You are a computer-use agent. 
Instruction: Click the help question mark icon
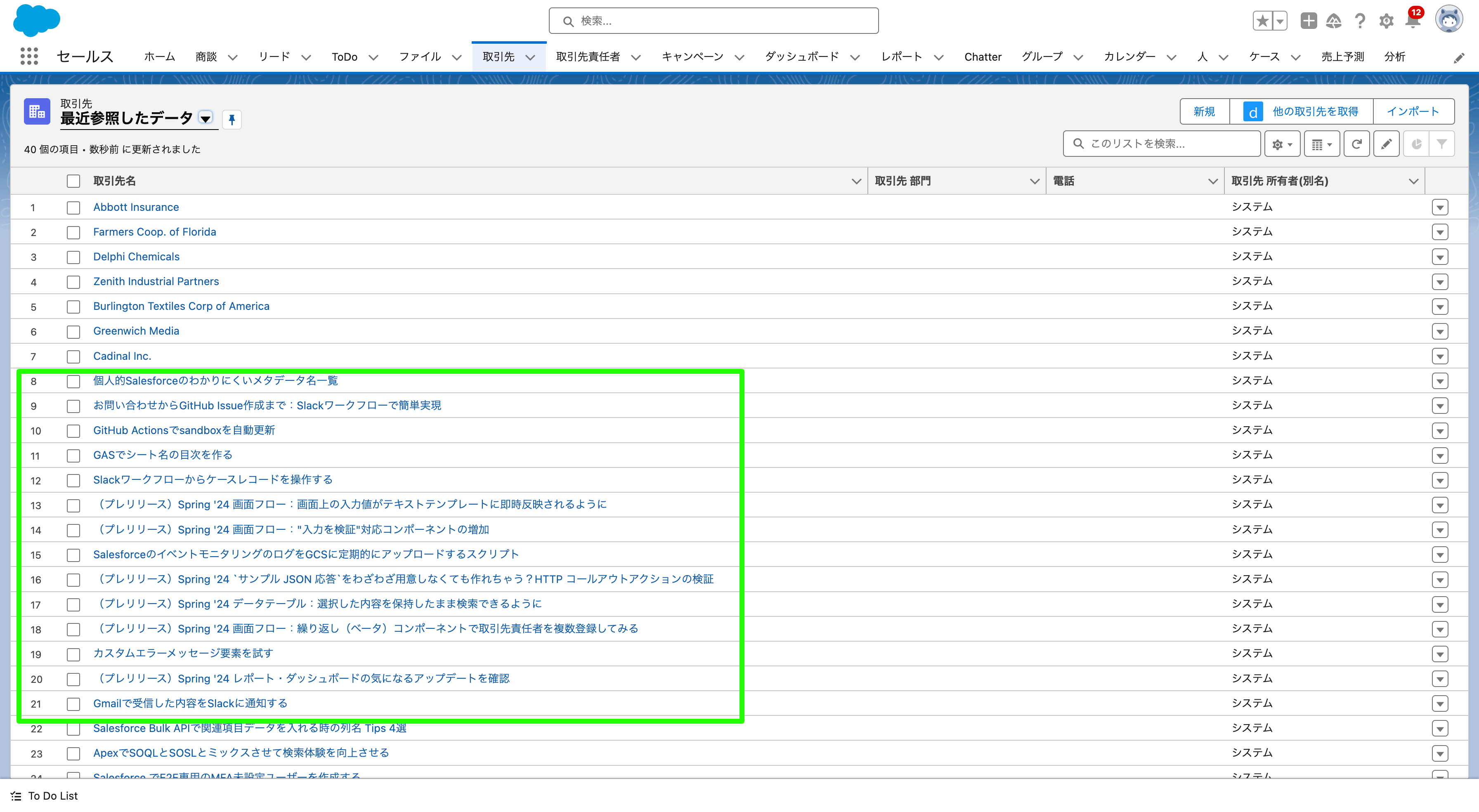(x=1359, y=21)
